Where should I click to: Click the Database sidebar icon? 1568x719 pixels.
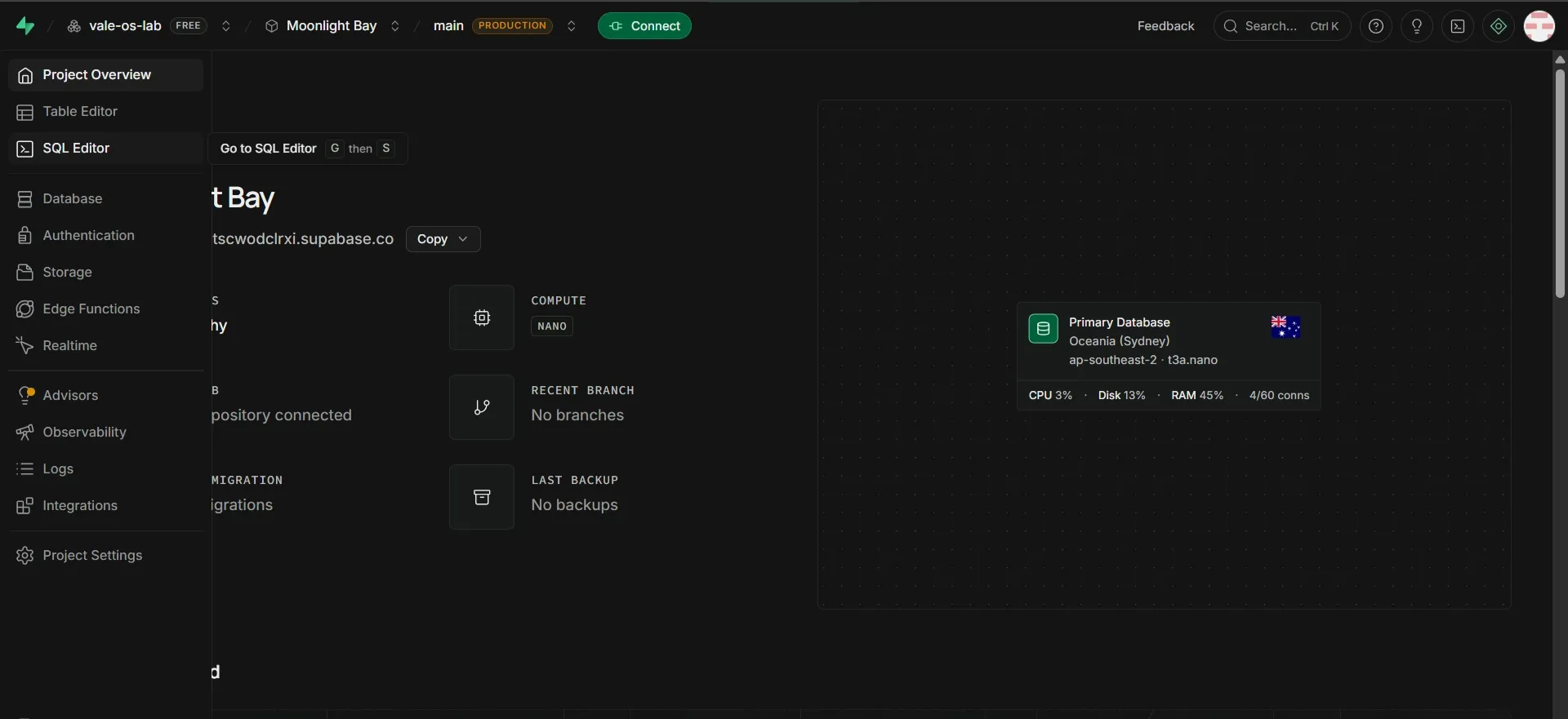(x=25, y=199)
